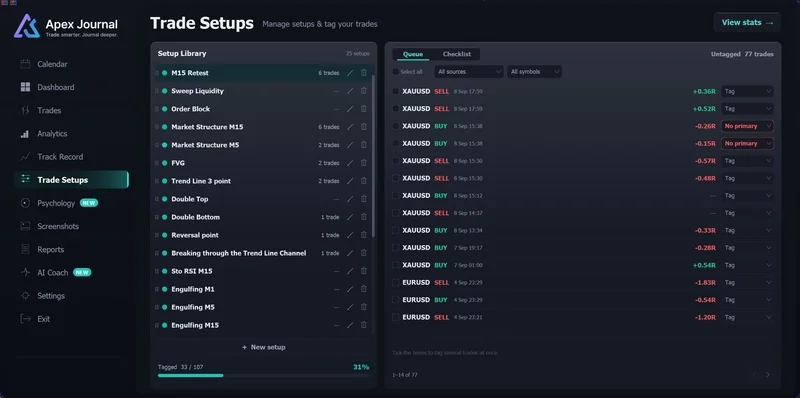
Task: Click the Exit door icon
Action: (25, 319)
